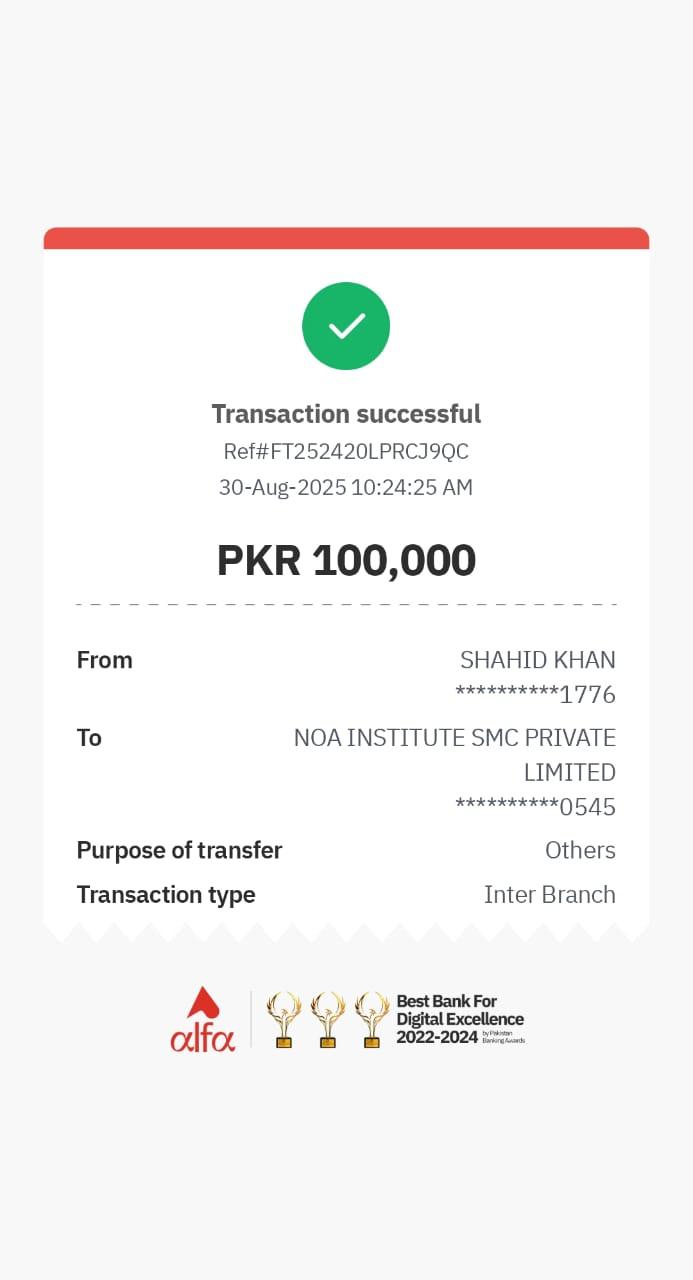Image resolution: width=693 pixels, height=1280 pixels.
Task: Click the PKR 100,000 amount
Action: 346,560
